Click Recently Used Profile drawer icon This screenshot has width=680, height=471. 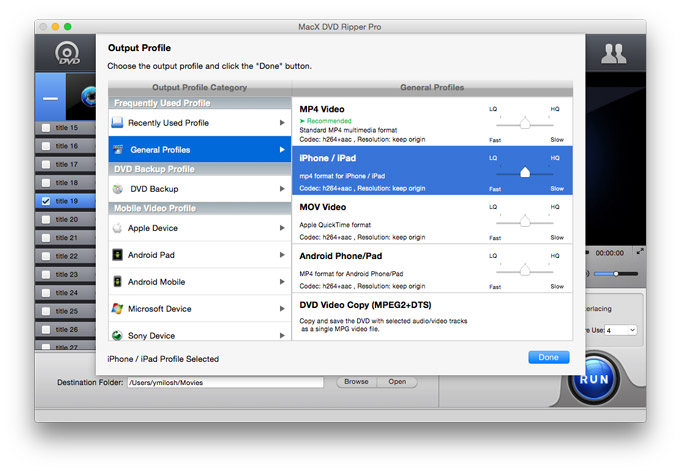click(x=117, y=123)
